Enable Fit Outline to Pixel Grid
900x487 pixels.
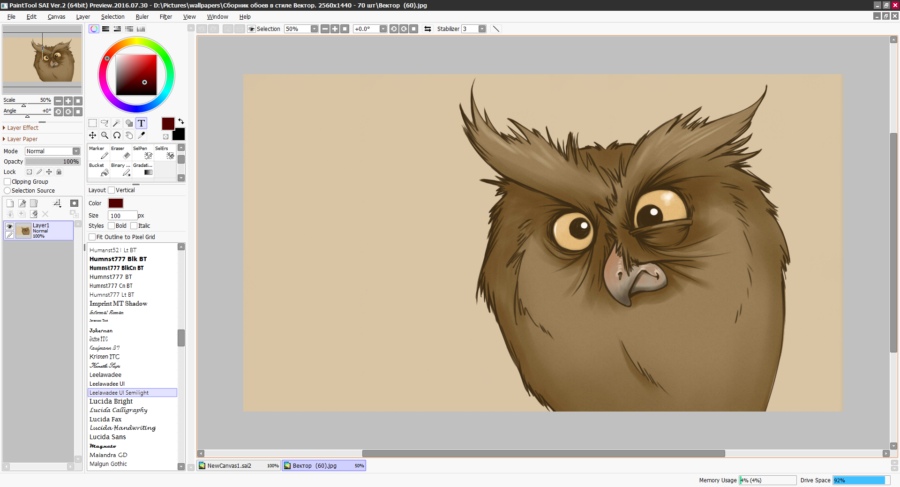[x=92, y=237]
